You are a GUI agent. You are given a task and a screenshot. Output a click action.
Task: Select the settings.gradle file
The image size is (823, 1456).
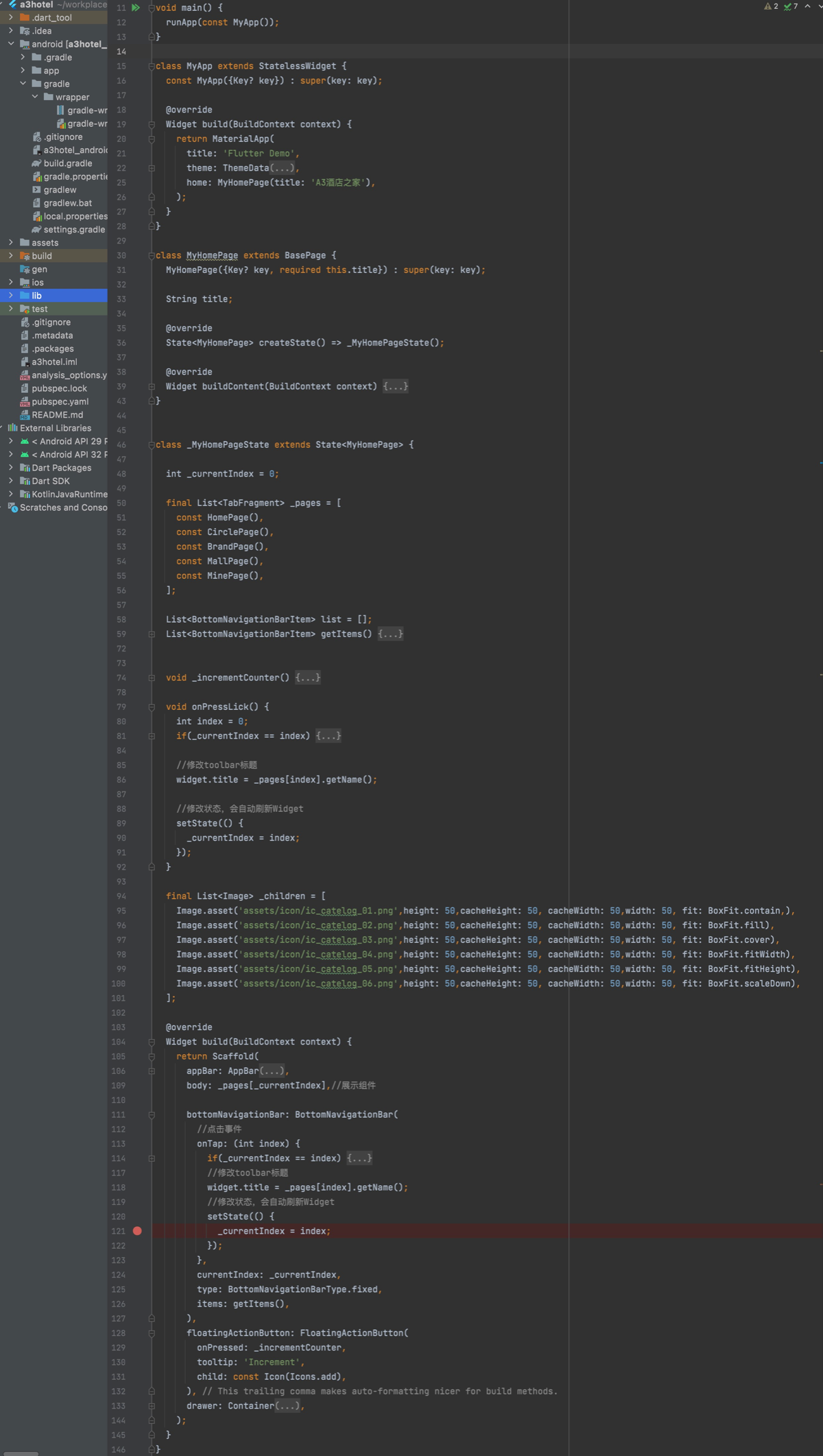74,230
